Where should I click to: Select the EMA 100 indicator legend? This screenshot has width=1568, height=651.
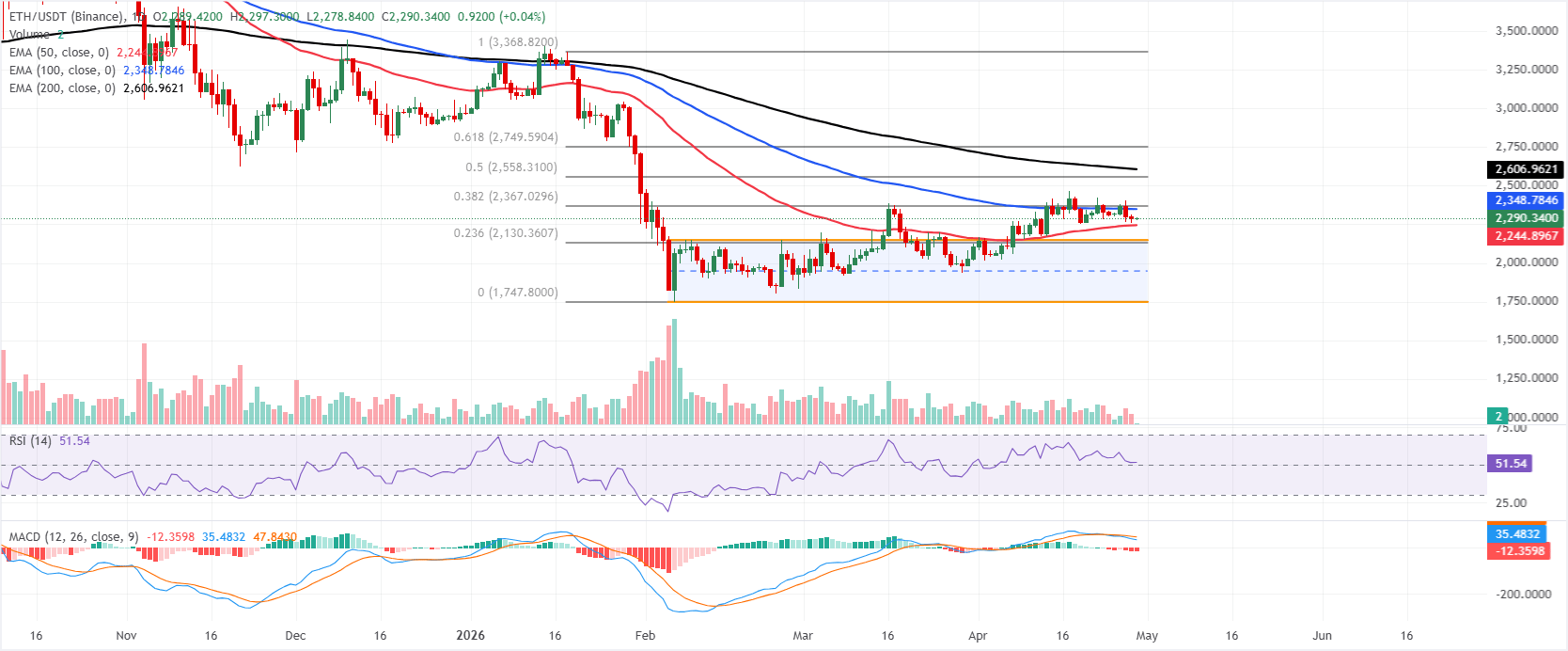tap(62, 71)
